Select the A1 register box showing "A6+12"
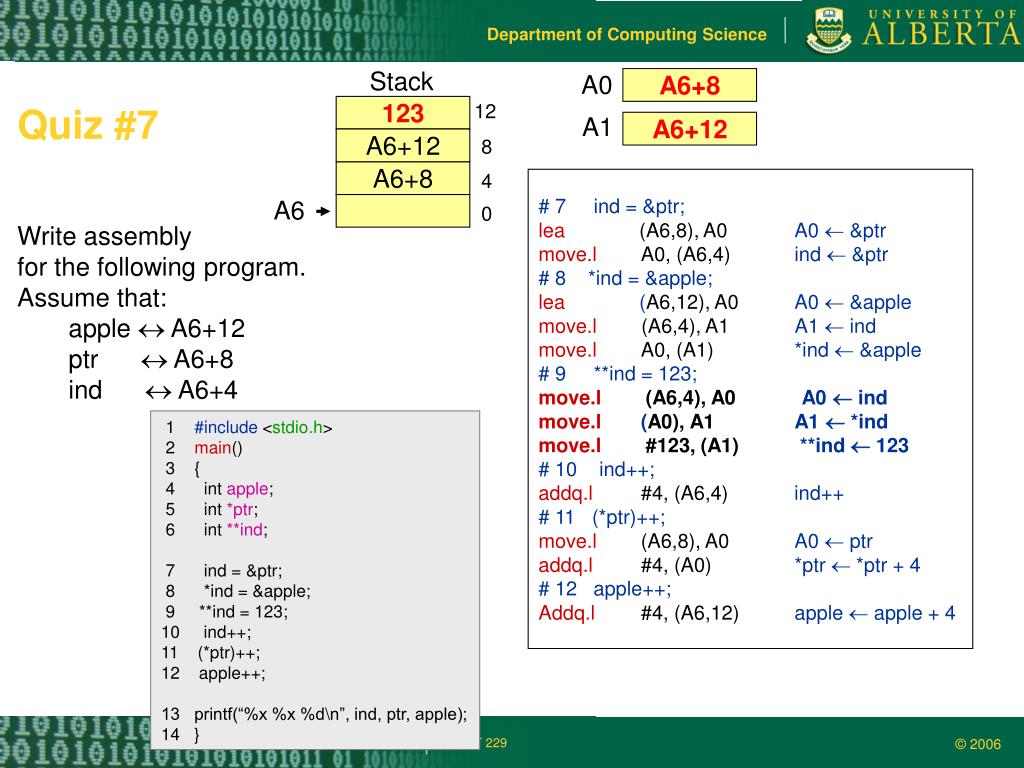Viewport: 1024px width, 768px height. [x=690, y=129]
